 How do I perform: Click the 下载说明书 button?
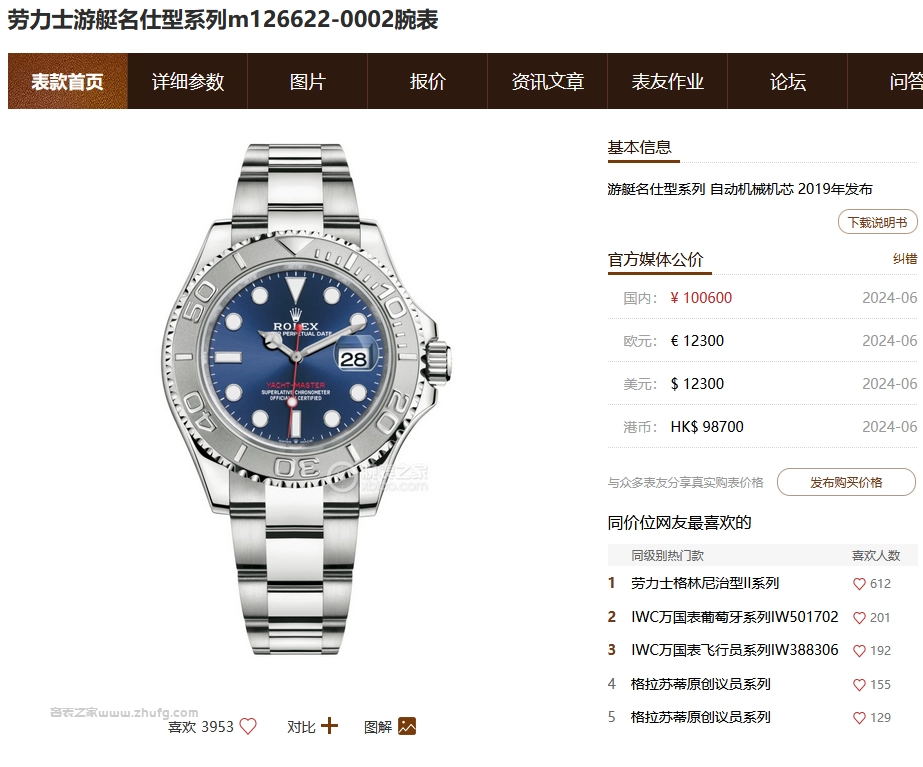click(877, 222)
